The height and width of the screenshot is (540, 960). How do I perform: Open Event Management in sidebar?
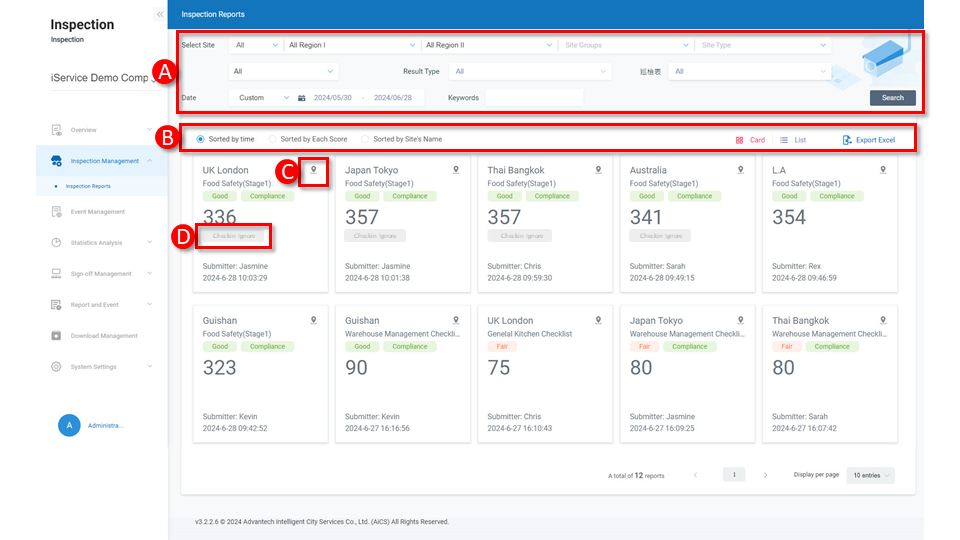pos(97,212)
